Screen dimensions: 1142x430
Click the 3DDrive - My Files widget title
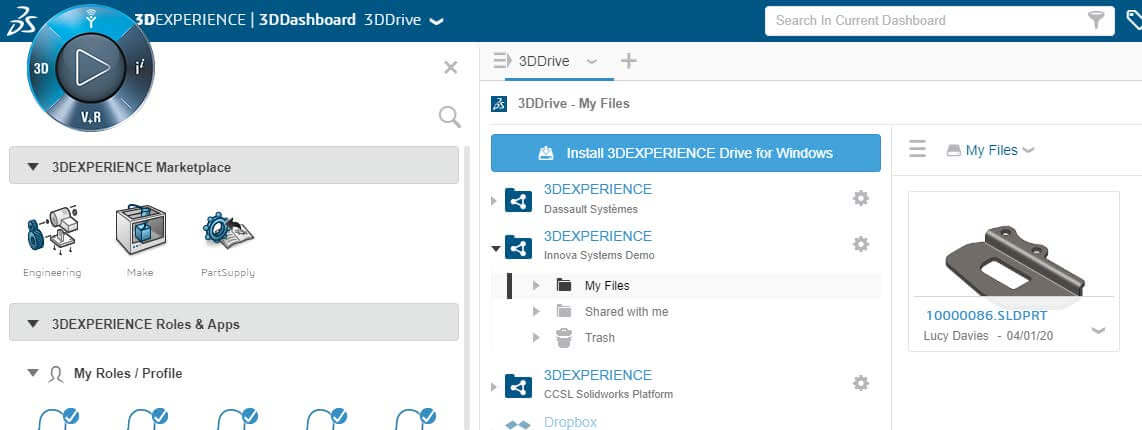point(573,103)
